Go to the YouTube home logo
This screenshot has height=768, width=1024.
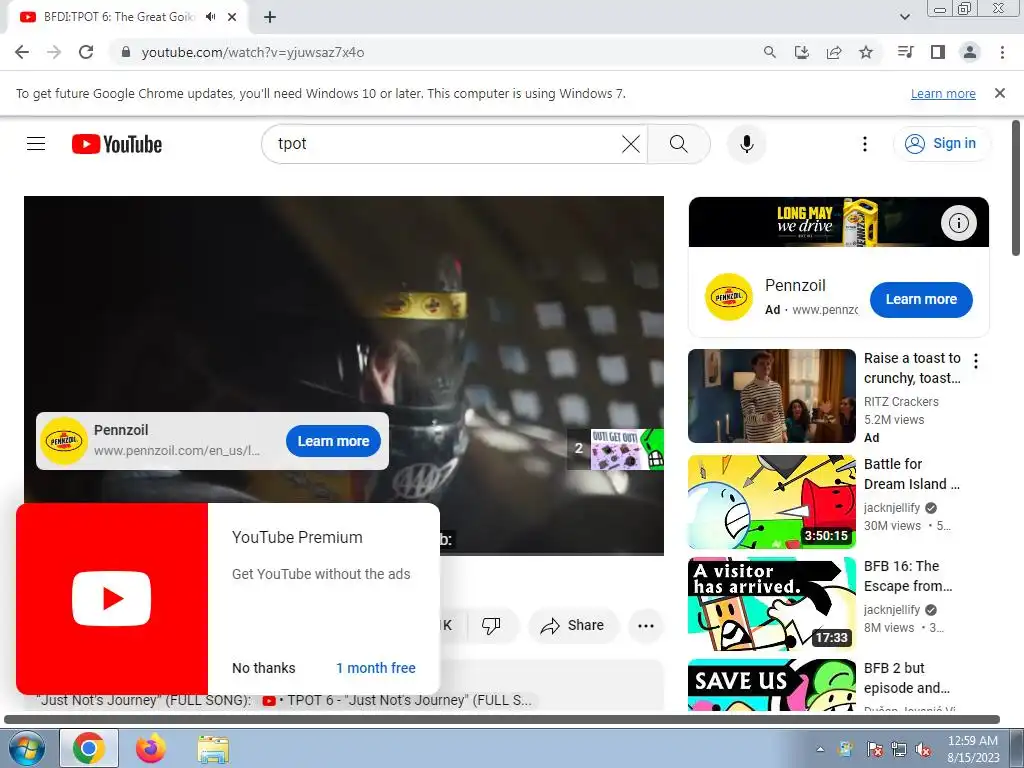coord(117,144)
